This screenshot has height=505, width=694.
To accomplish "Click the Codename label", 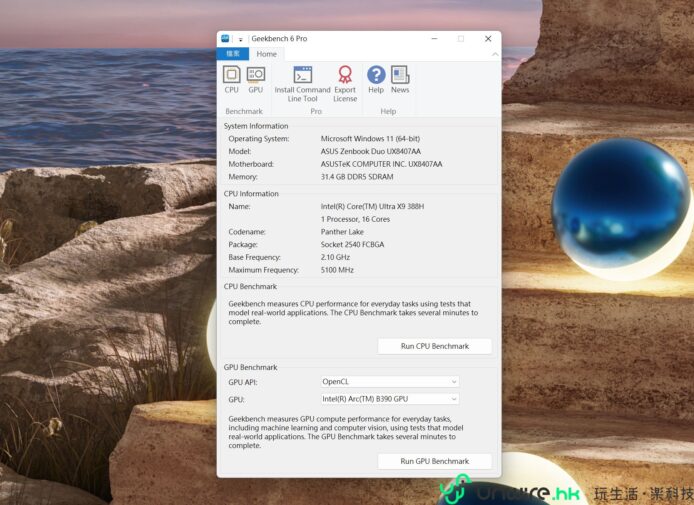I will [x=247, y=232].
